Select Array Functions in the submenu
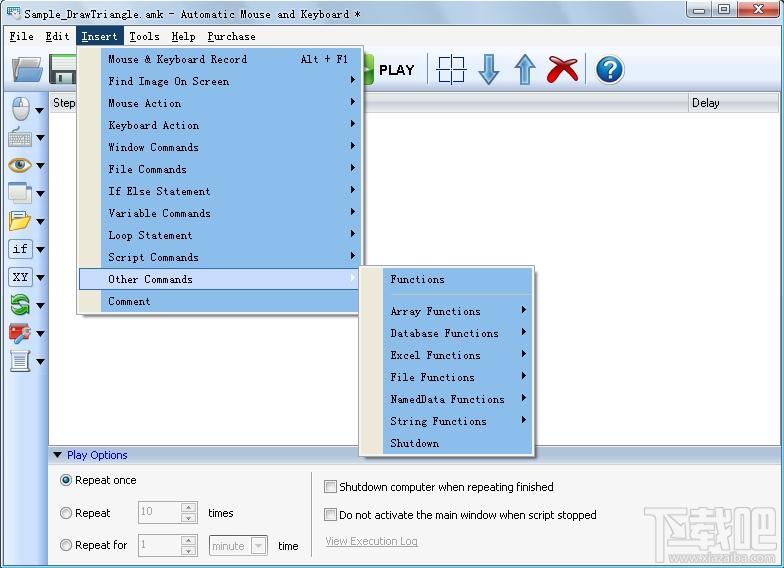The height and width of the screenshot is (568, 784). [x=446, y=311]
